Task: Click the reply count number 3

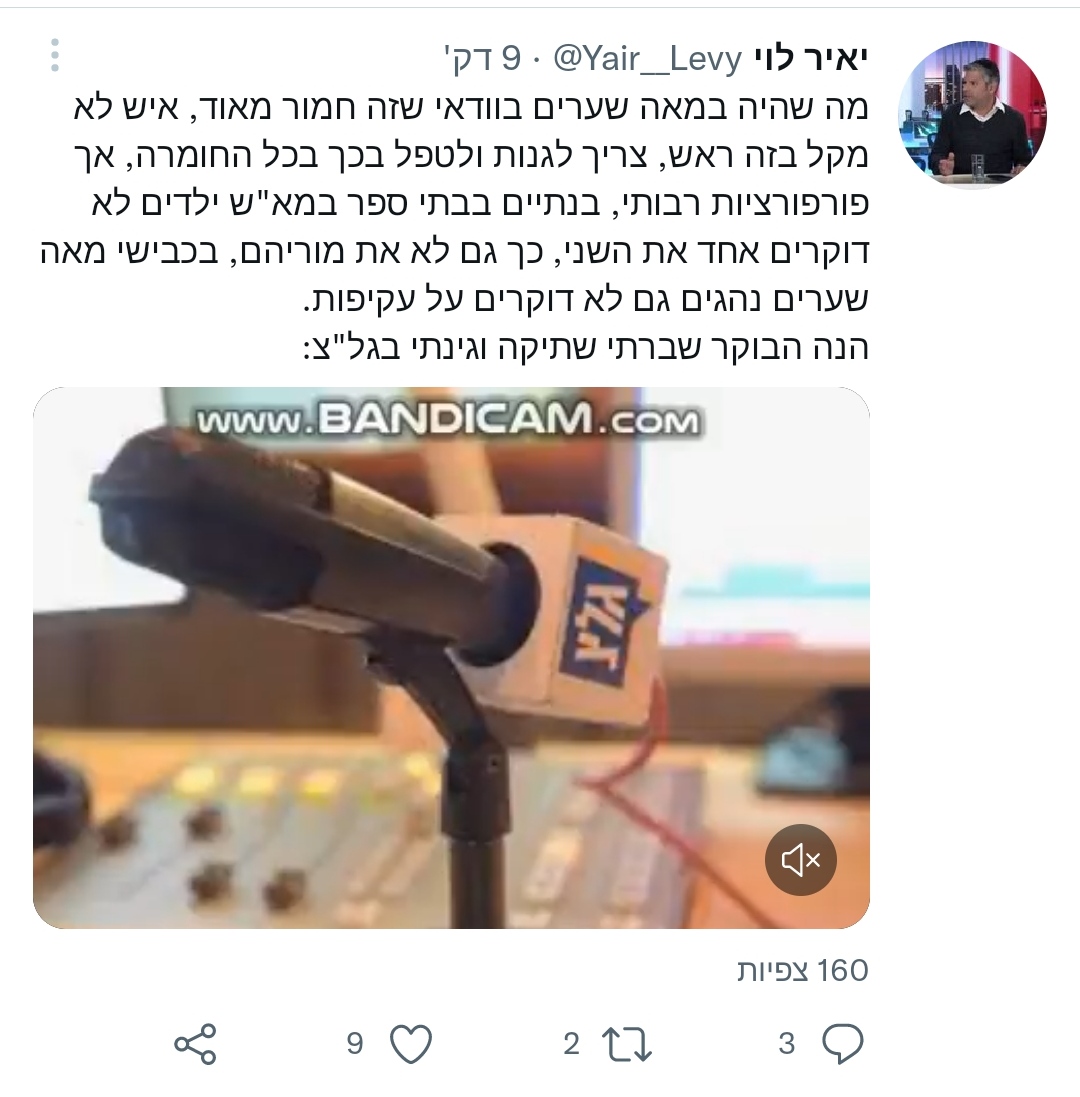Action: click(787, 1044)
